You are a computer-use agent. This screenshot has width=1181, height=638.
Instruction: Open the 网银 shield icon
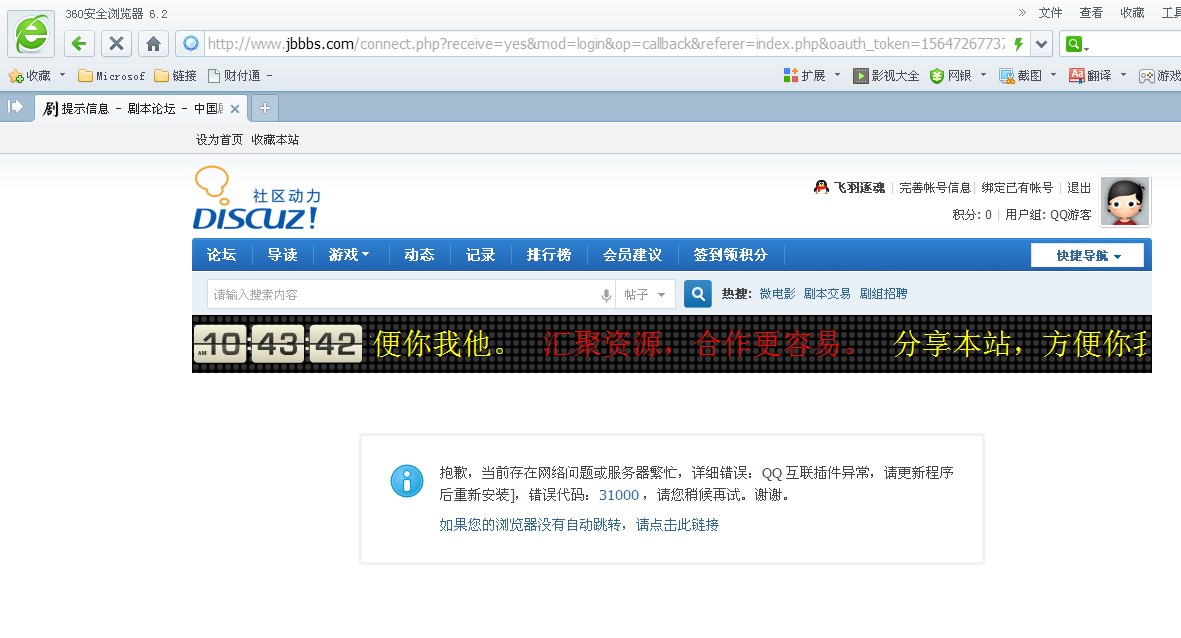pos(936,76)
